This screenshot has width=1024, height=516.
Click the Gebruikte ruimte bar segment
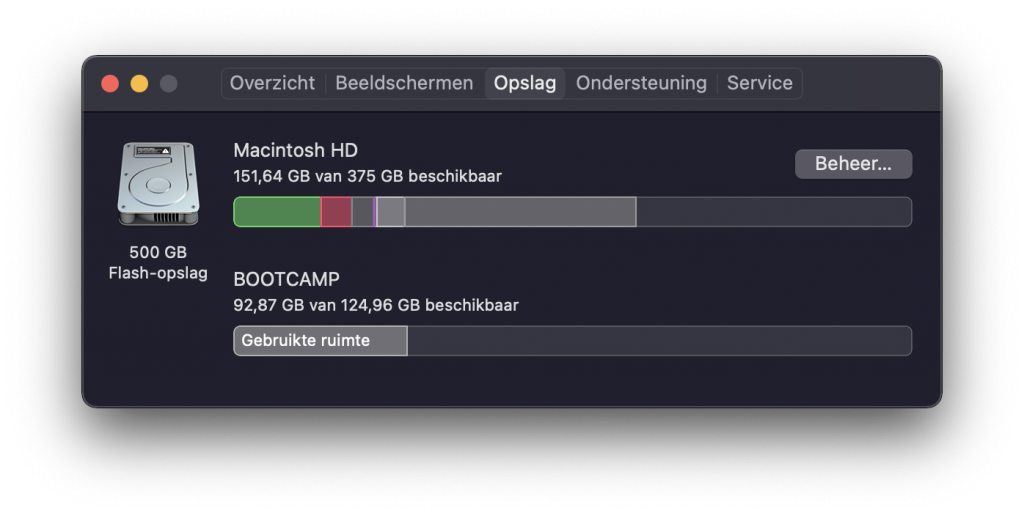pos(320,340)
